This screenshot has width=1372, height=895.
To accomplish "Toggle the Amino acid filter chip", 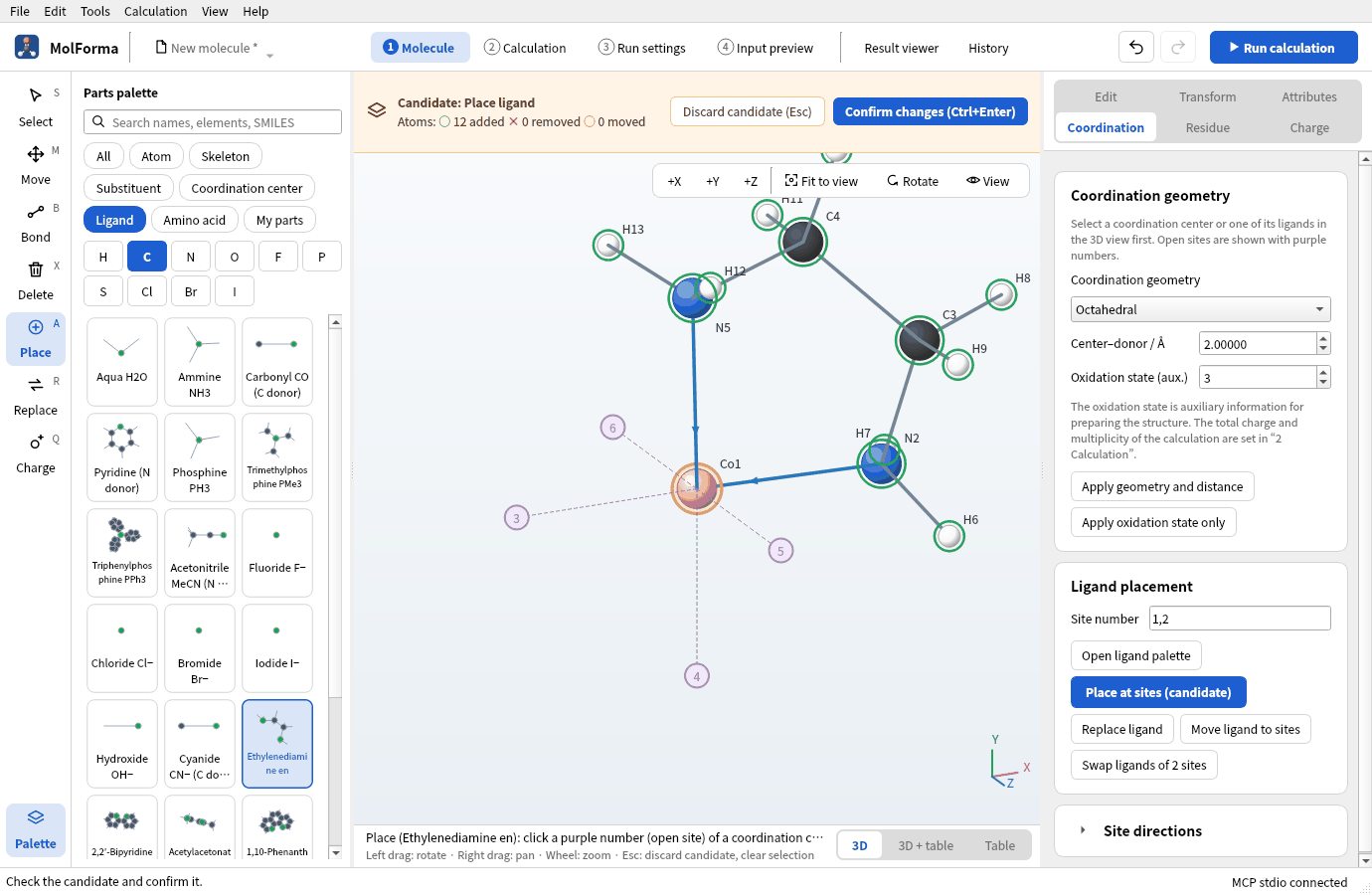I will click(195, 220).
